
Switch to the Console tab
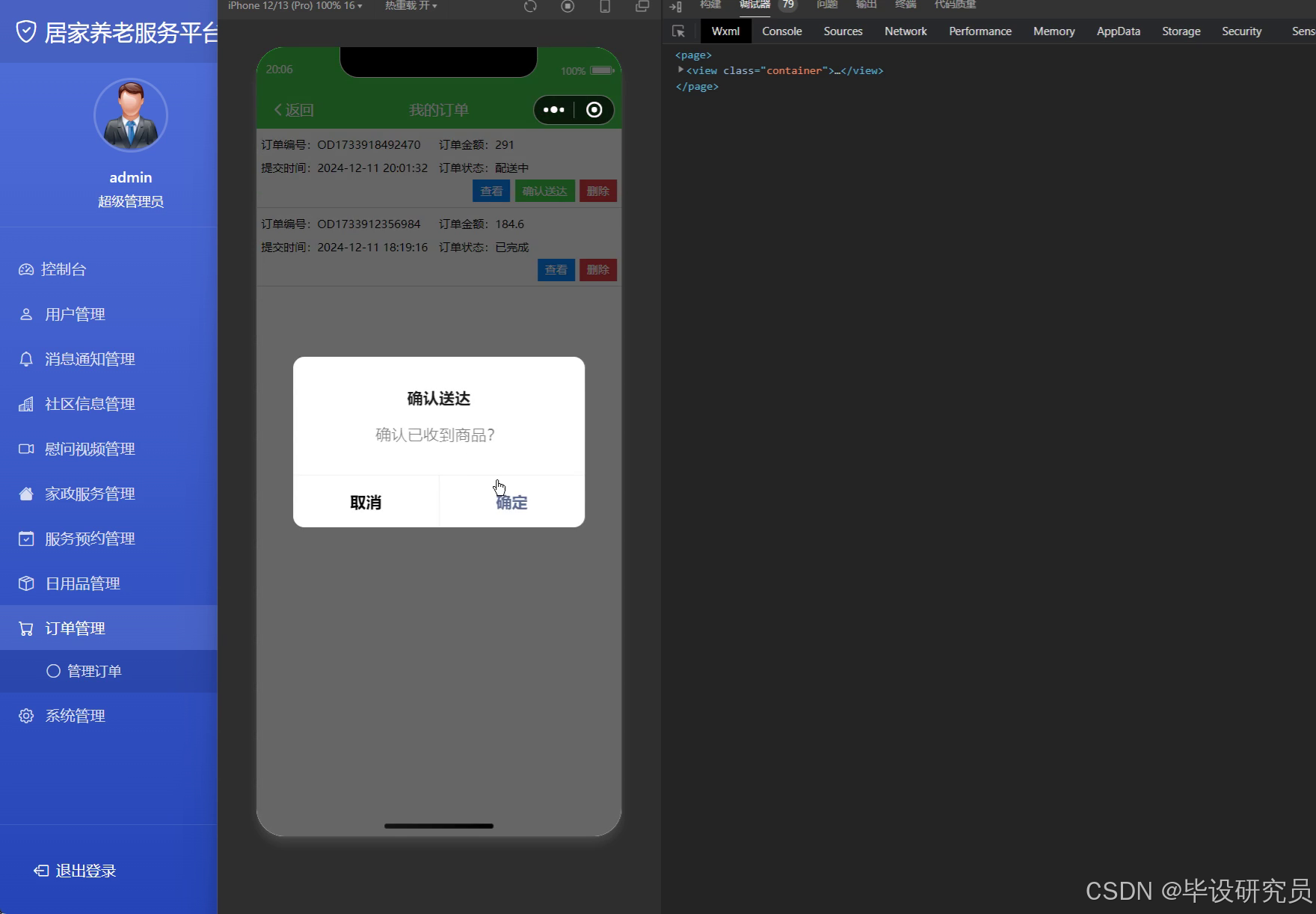click(782, 31)
